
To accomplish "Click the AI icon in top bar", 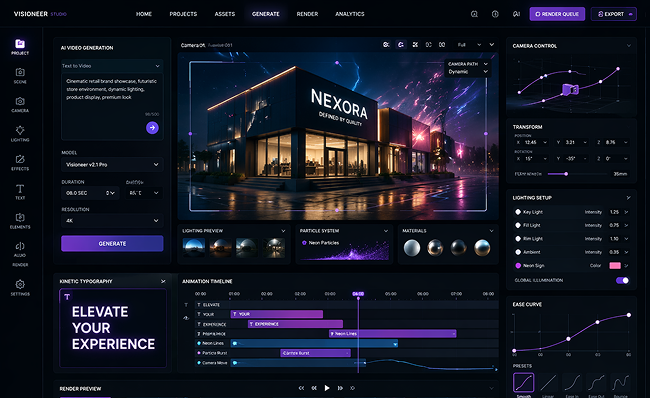I will pyautogui.click(x=516, y=14).
